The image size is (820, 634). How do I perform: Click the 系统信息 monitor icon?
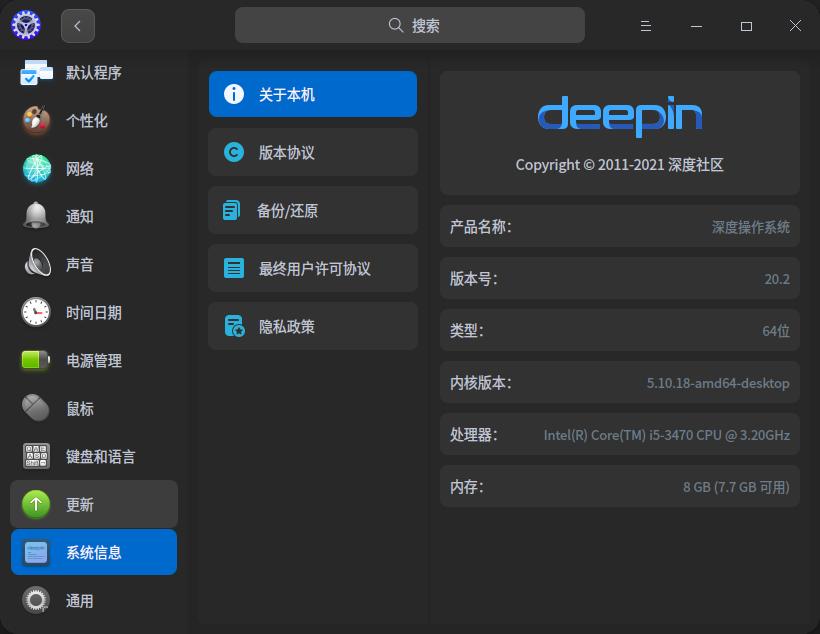[36, 552]
